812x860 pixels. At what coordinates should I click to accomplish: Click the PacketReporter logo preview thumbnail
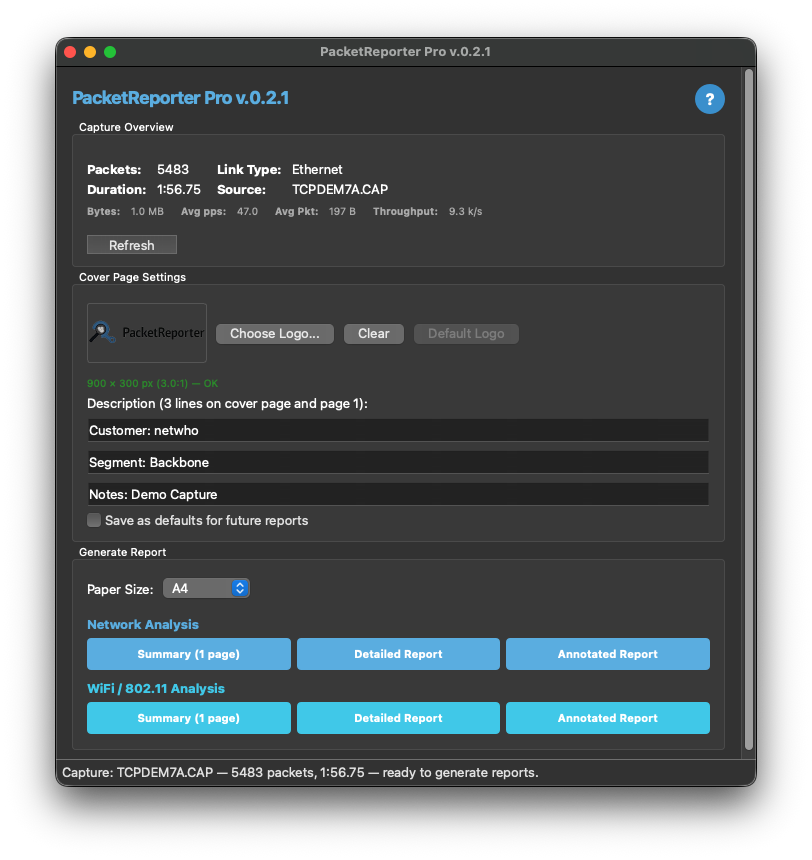(147, 332)
